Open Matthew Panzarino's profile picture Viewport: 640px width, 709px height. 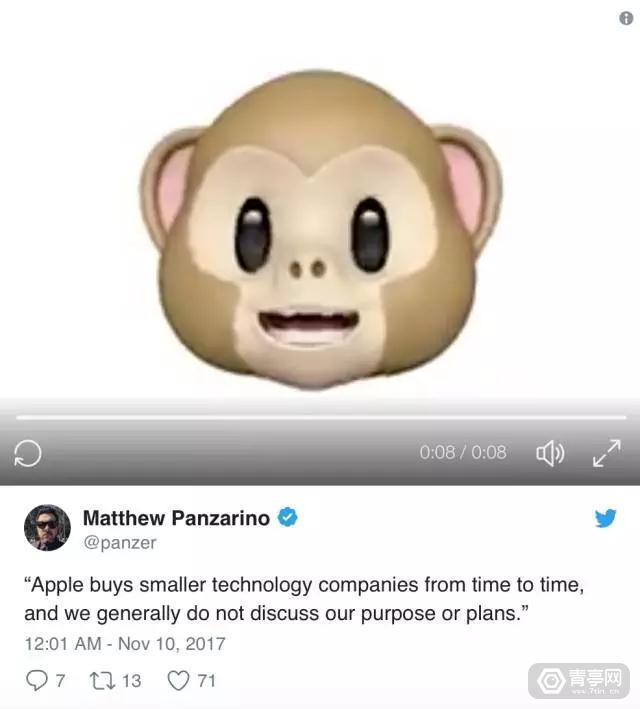pyautogui.click(x=47, y=527)
